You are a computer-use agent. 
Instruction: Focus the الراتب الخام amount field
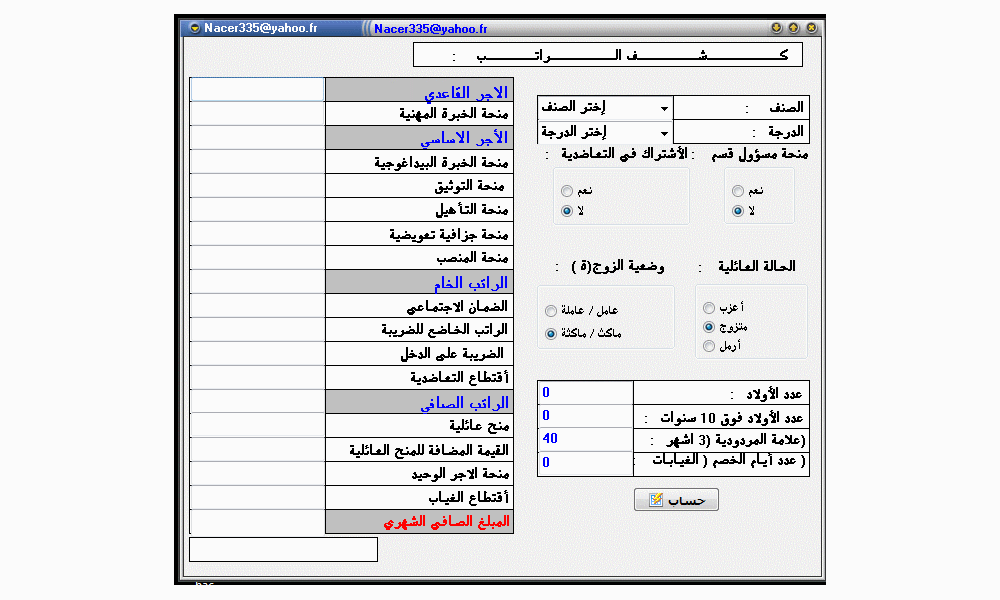click(x=257, y=282)
